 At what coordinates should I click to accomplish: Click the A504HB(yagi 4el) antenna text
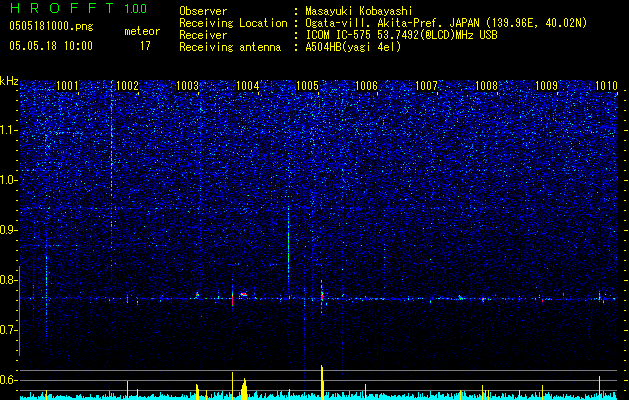tap(353, 47)
